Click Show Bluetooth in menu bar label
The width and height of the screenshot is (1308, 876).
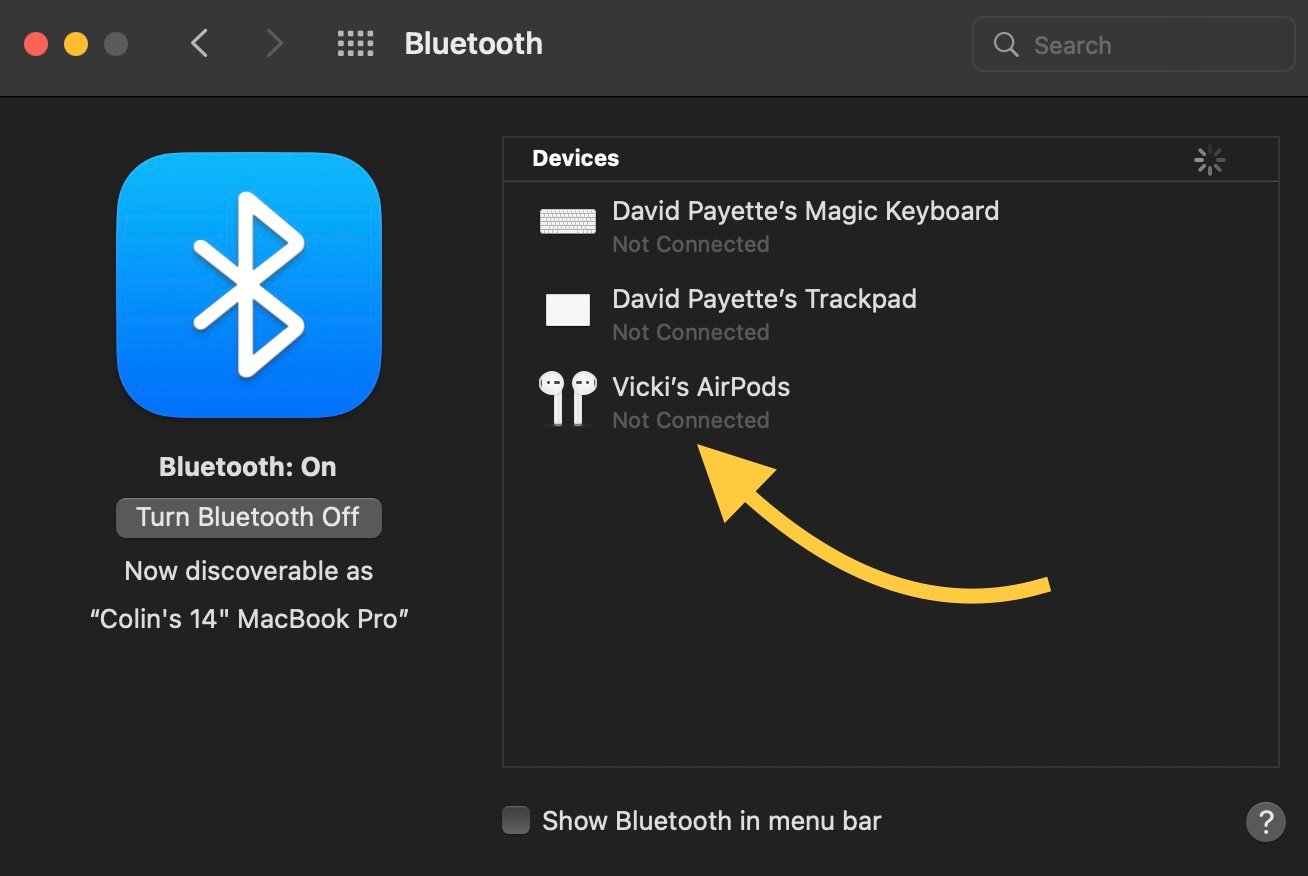(712, 821)
